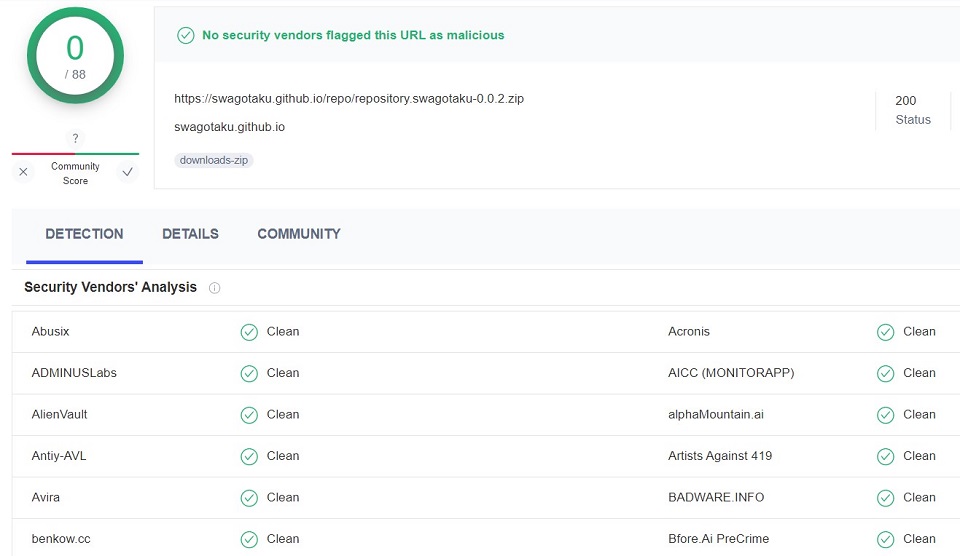Select the Artists Against 419 vendor name
The width and height of the screenshot is (960, 556).
[x=720, y=456]
